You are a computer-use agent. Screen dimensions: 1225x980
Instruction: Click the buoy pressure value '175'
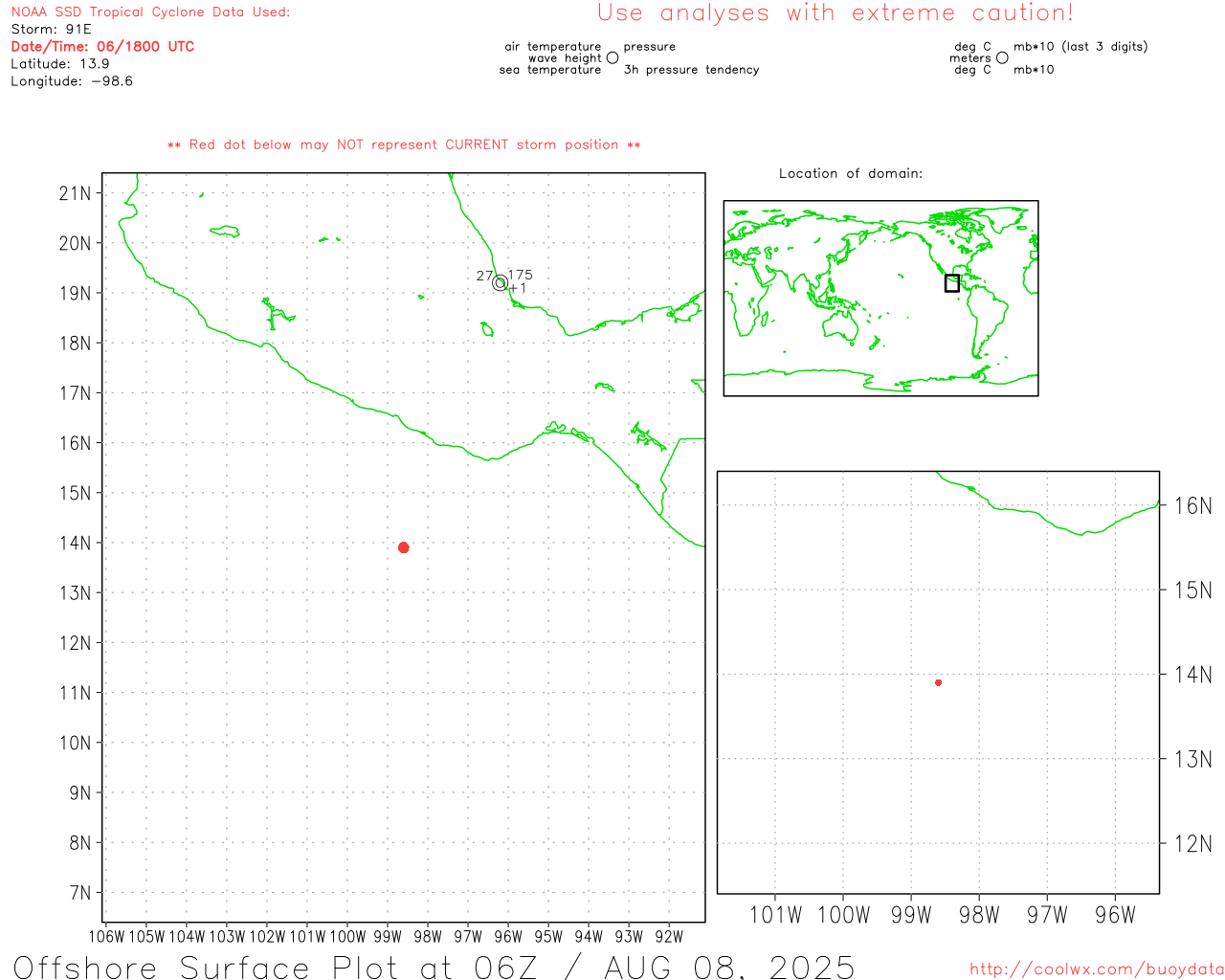520,275
